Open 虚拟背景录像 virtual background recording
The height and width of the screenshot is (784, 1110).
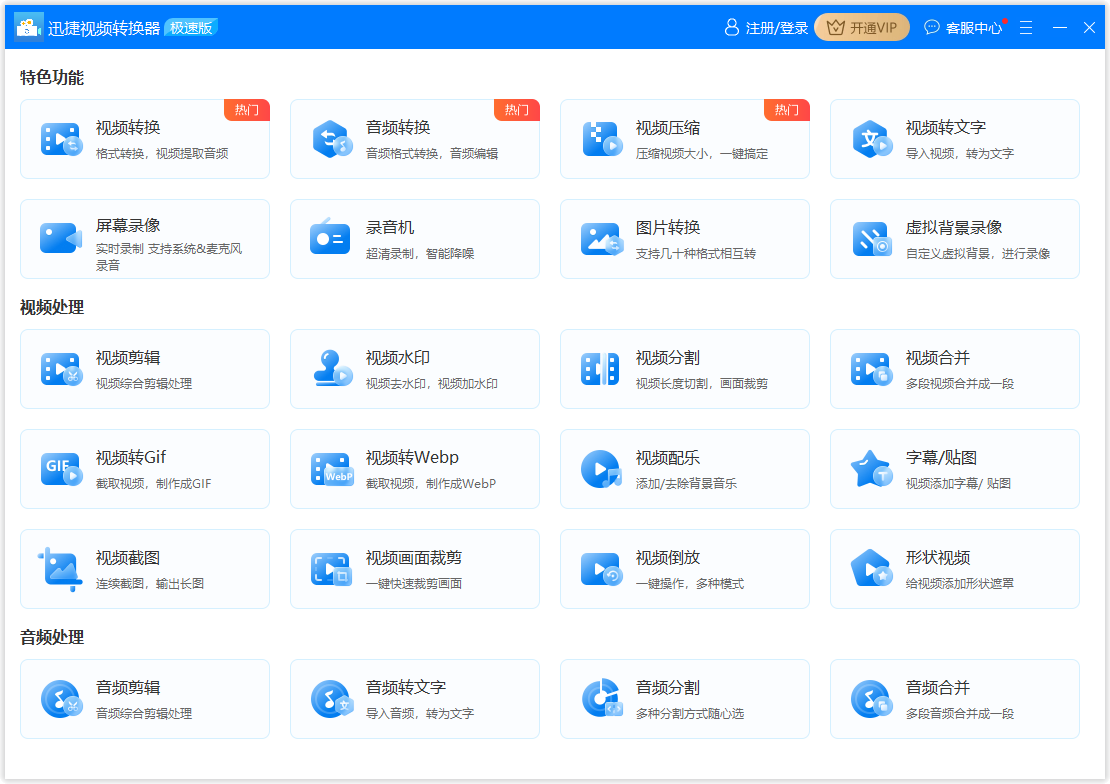tap(955, 239)
